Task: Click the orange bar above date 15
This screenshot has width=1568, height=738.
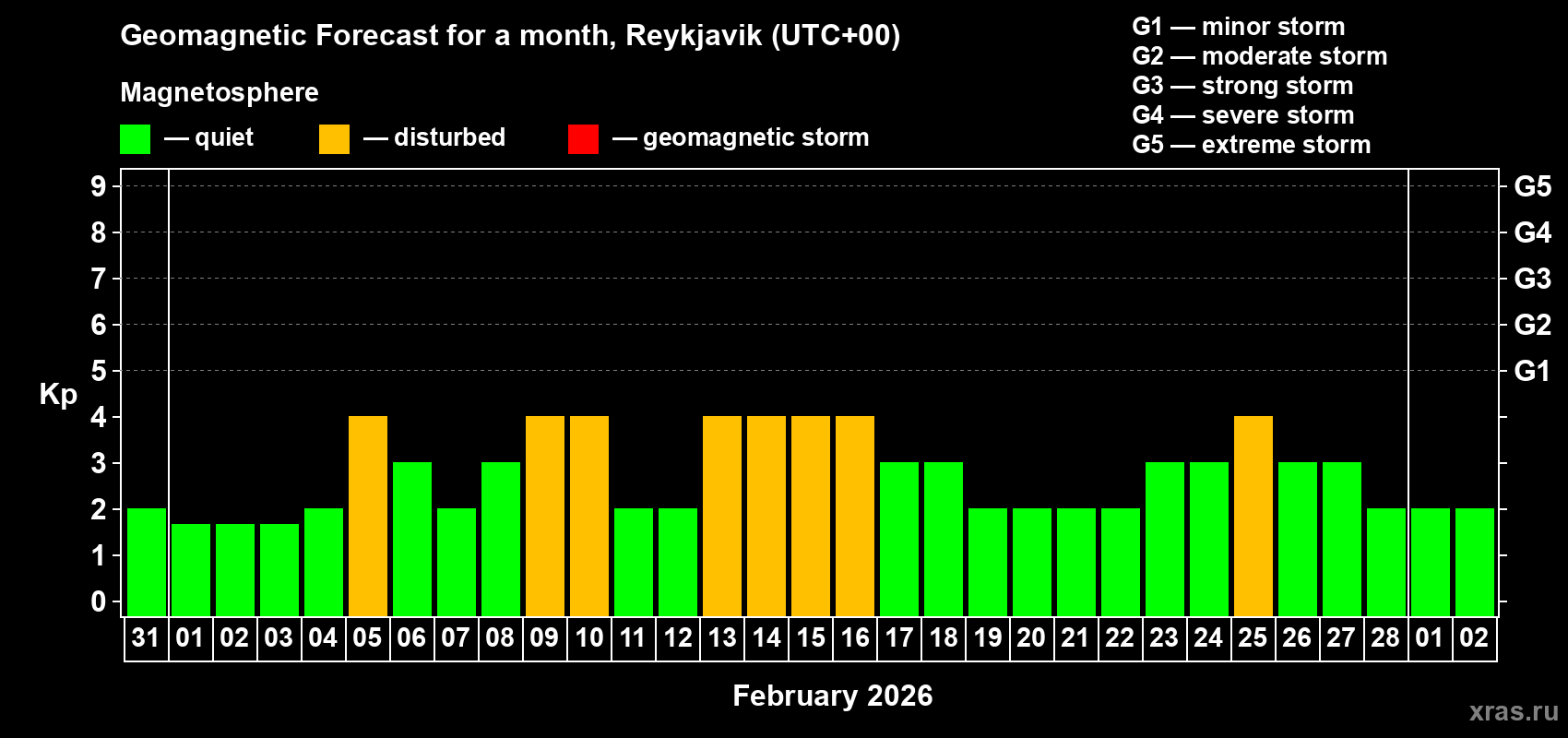Action: point(811,517)
